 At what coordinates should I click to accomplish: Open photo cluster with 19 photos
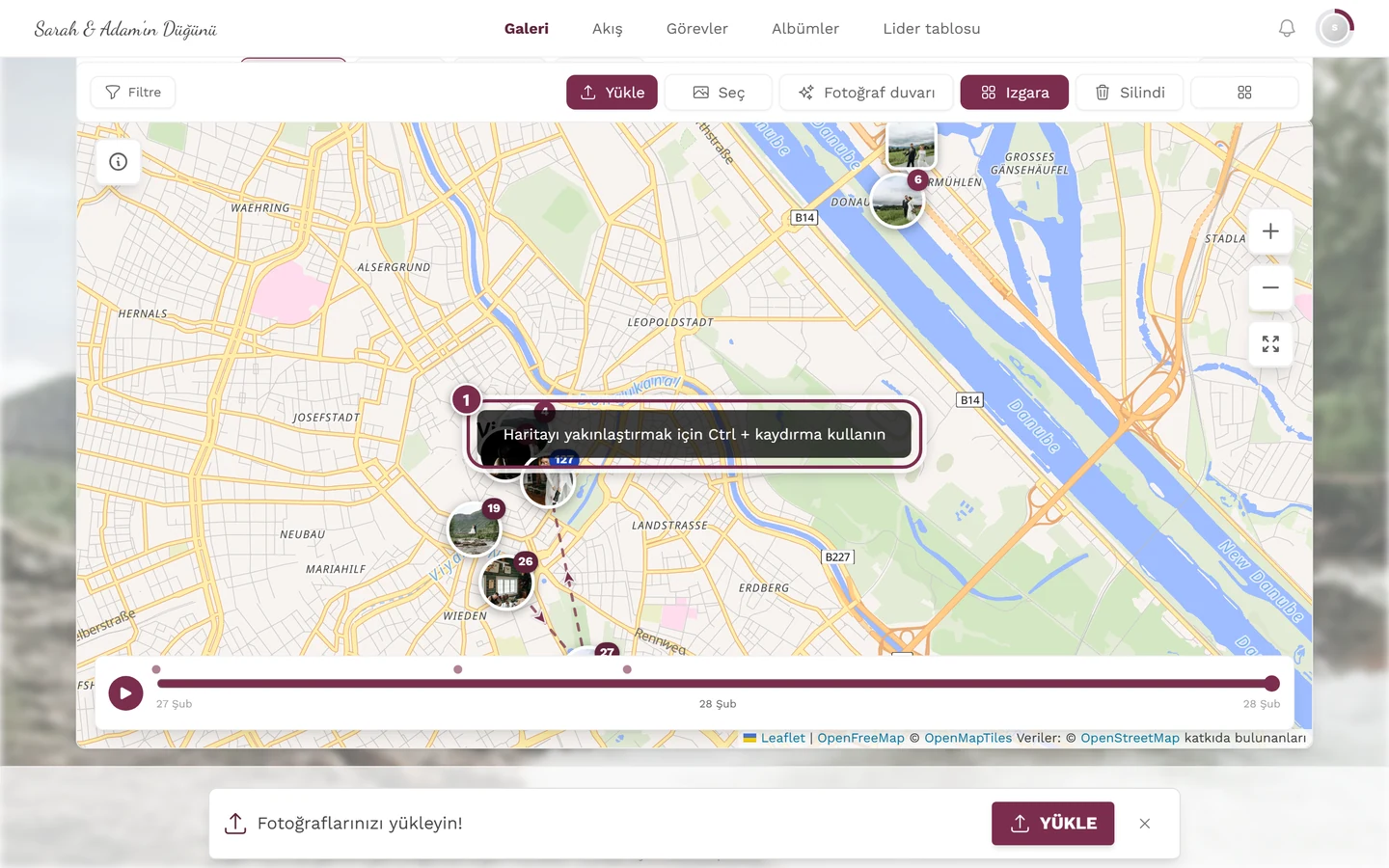coord(475,529)
